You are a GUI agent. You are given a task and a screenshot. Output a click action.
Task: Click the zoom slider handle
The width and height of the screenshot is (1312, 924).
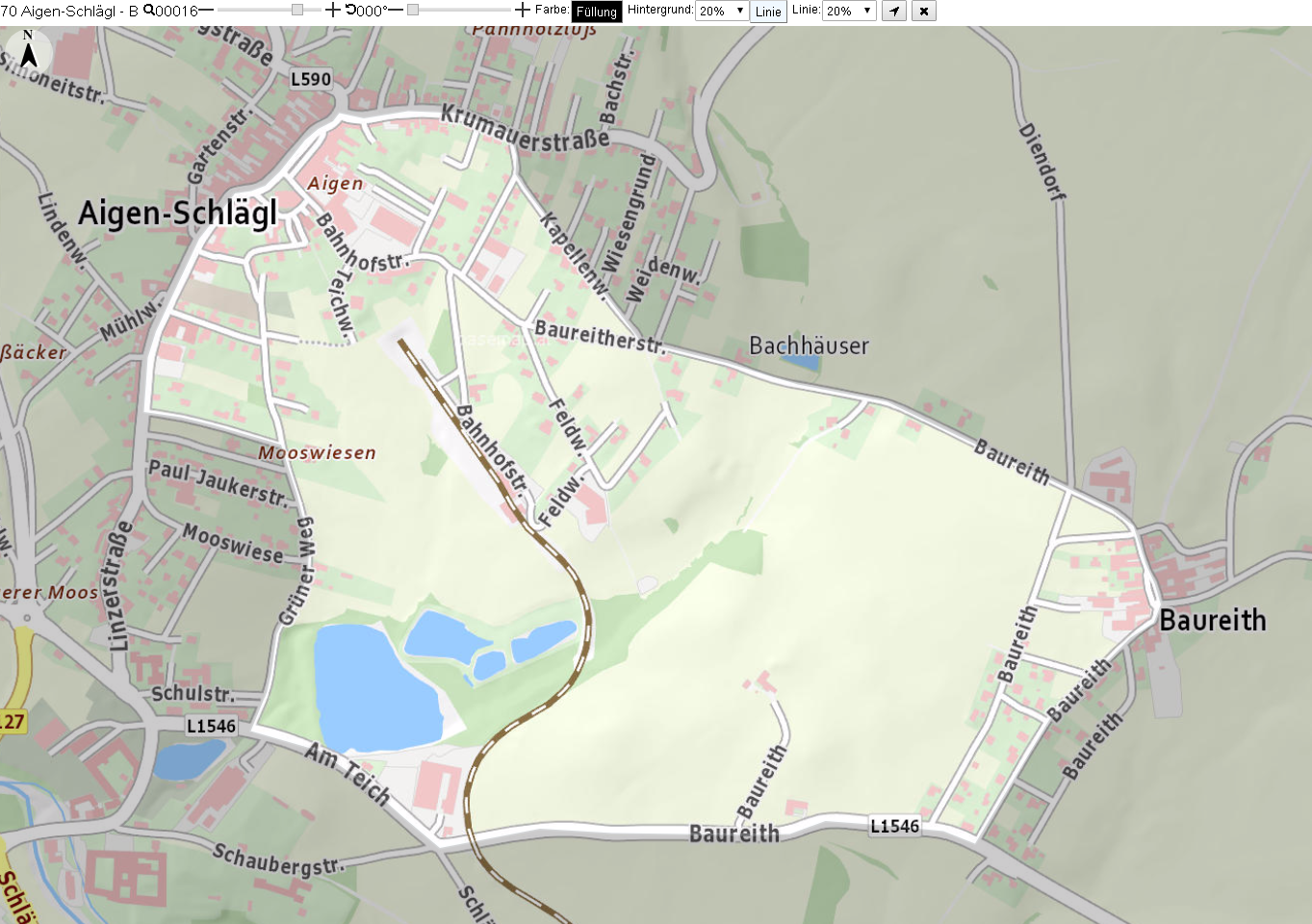(297, 10)
